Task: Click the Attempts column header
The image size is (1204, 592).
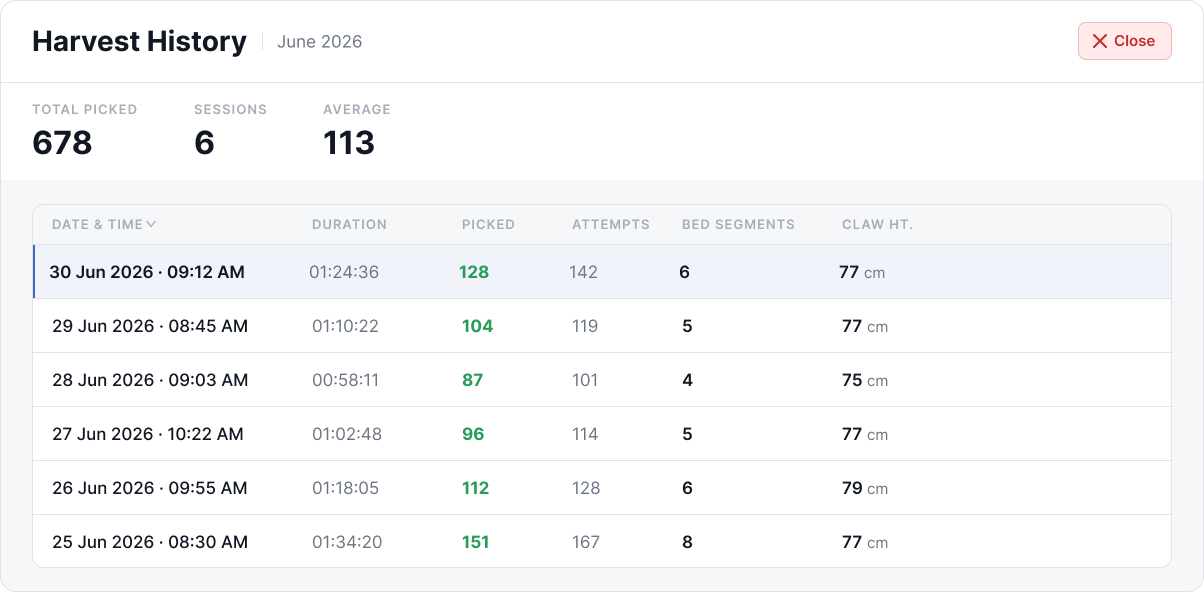Action: 611,224
